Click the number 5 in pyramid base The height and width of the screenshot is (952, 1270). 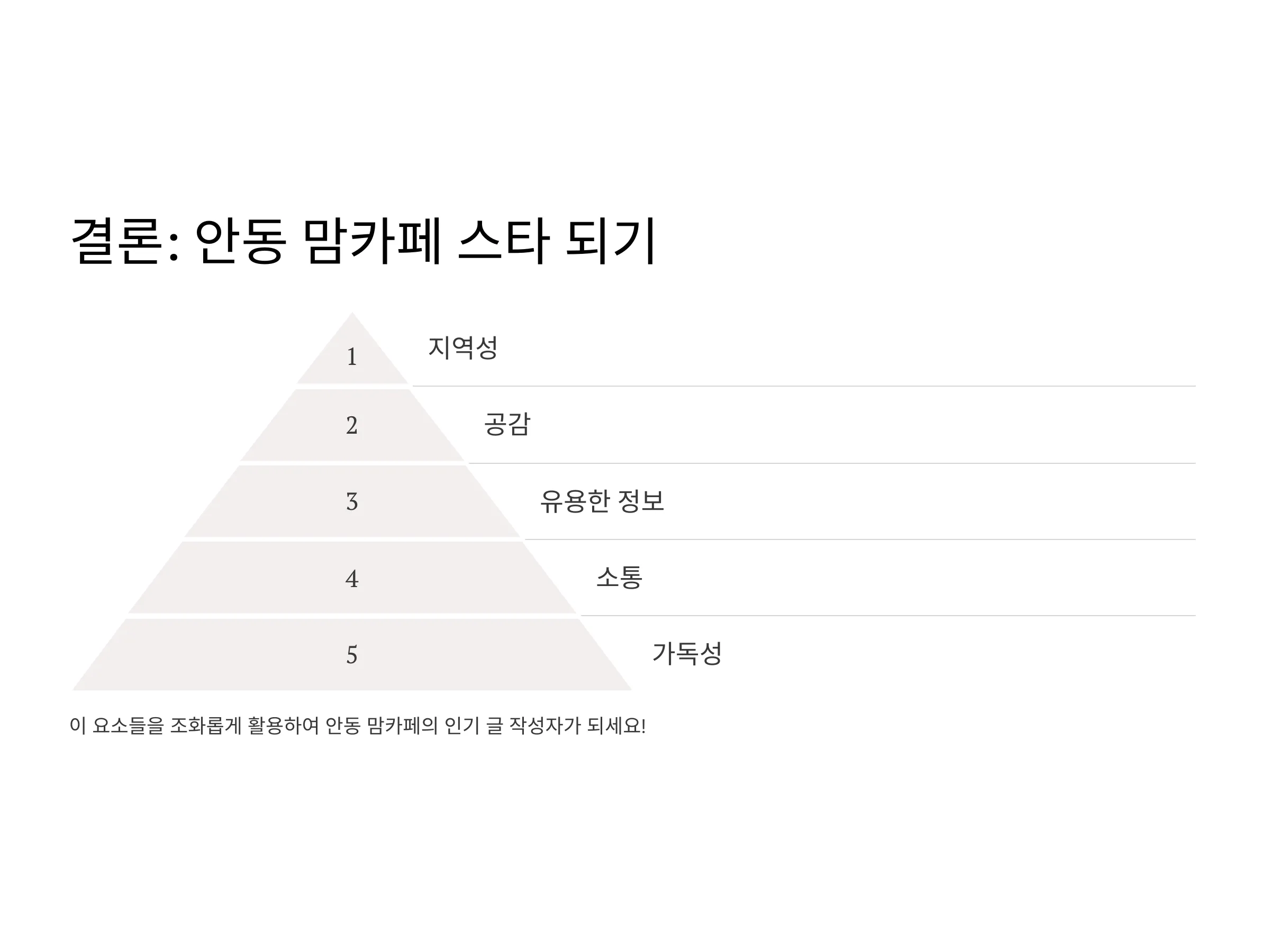pyautogui.click(x=352, y=655)
